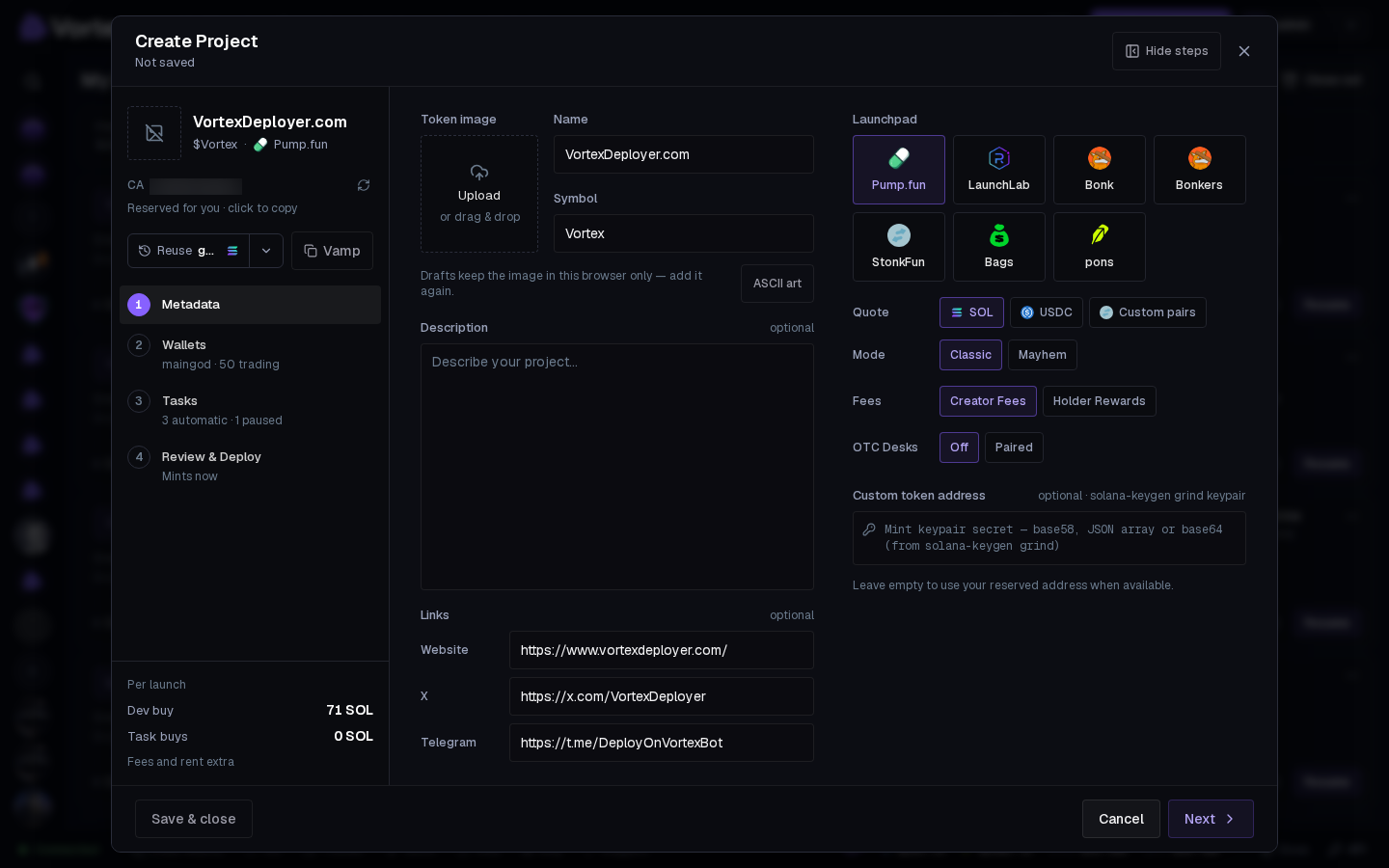Pick the pons launchpad
The image size is (1389, 868).
(x=1099, y=247)
